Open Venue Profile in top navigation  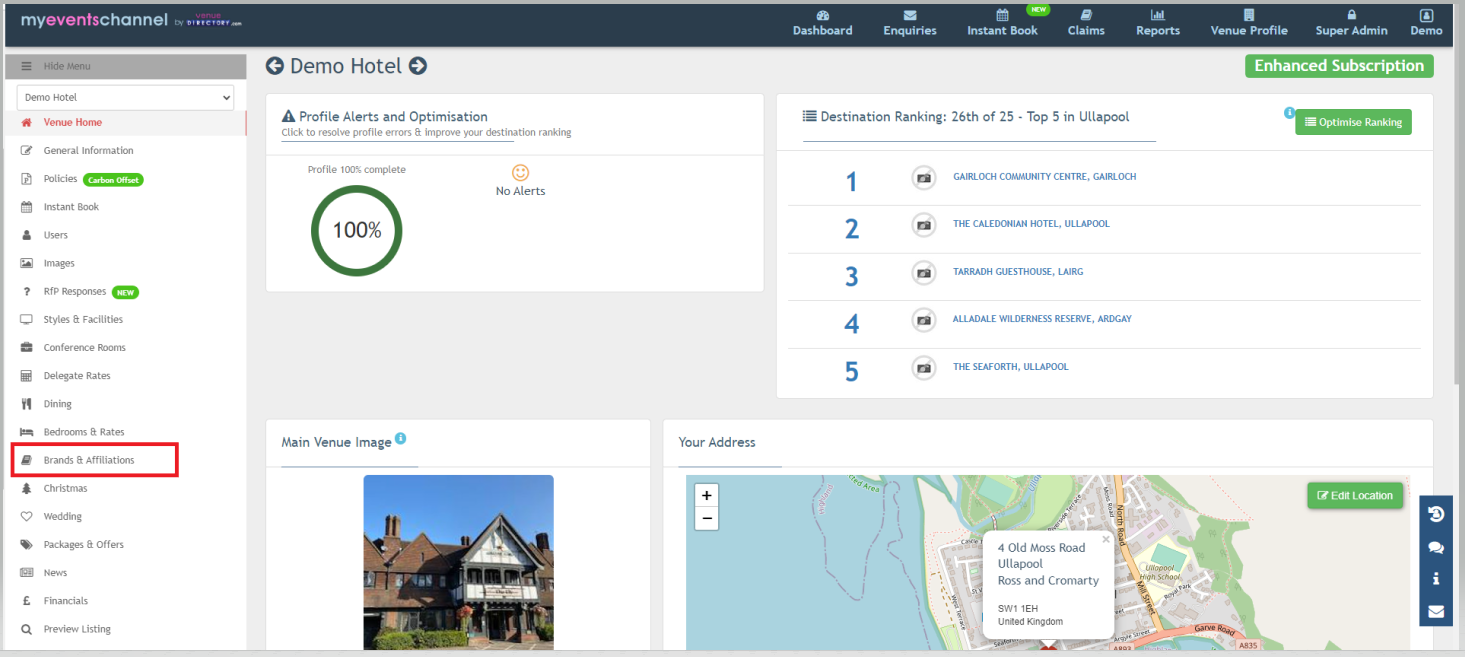coord(1249,23)
